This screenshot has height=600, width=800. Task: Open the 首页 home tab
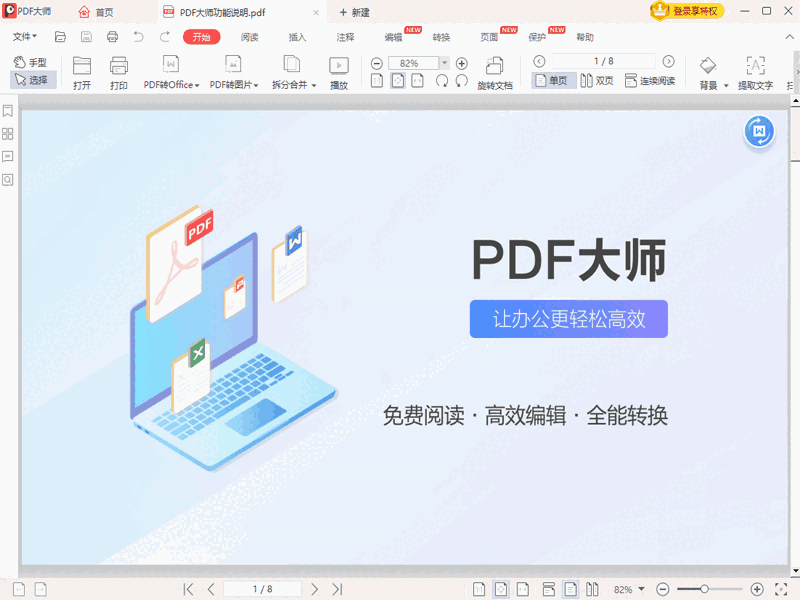(96, 12)
